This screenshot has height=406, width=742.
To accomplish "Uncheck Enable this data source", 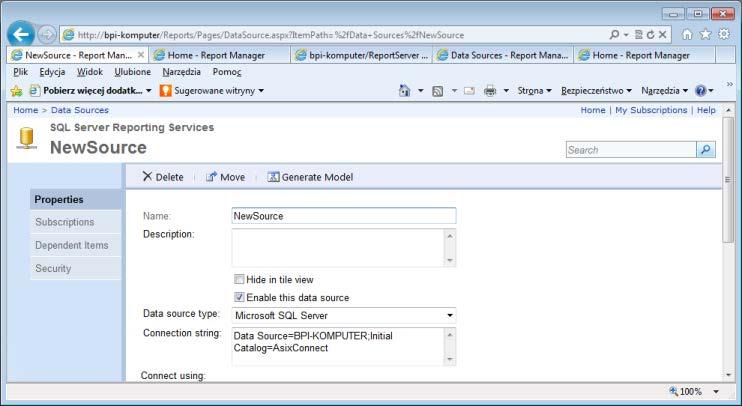I will tap(239, 297).
